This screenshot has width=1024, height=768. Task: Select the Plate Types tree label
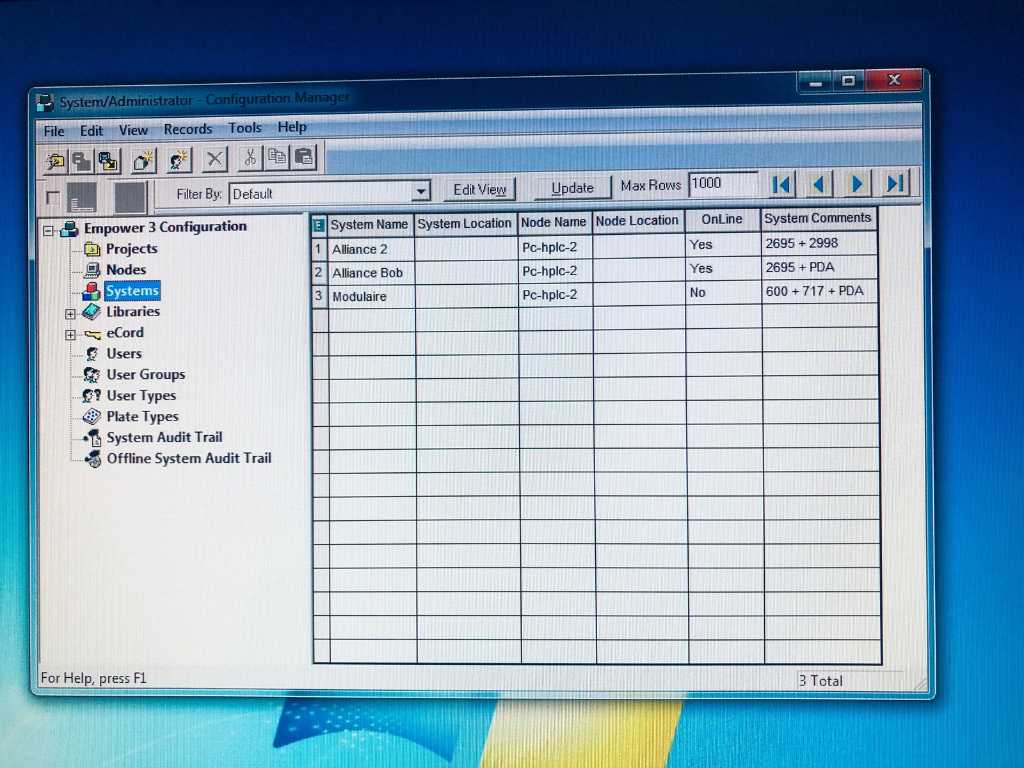coord(142,417)
